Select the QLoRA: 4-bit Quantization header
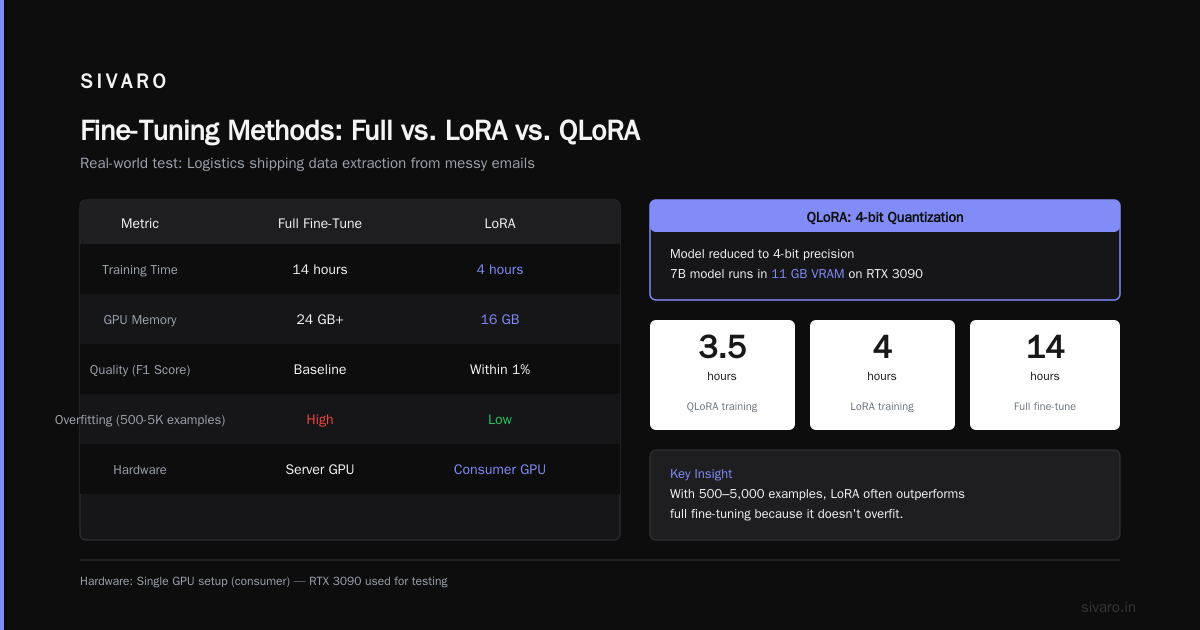Viewport: 1200px width, 630px height. (885, 217)
